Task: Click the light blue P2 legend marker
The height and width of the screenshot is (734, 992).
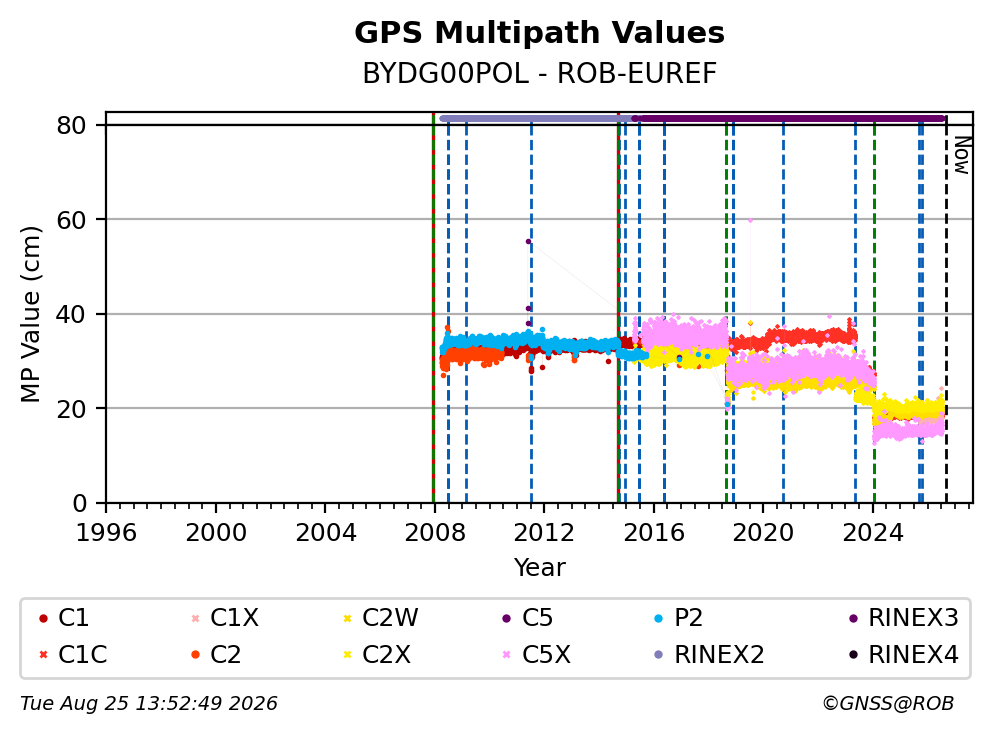Action: pyautogui.click(x=659, y=618)
